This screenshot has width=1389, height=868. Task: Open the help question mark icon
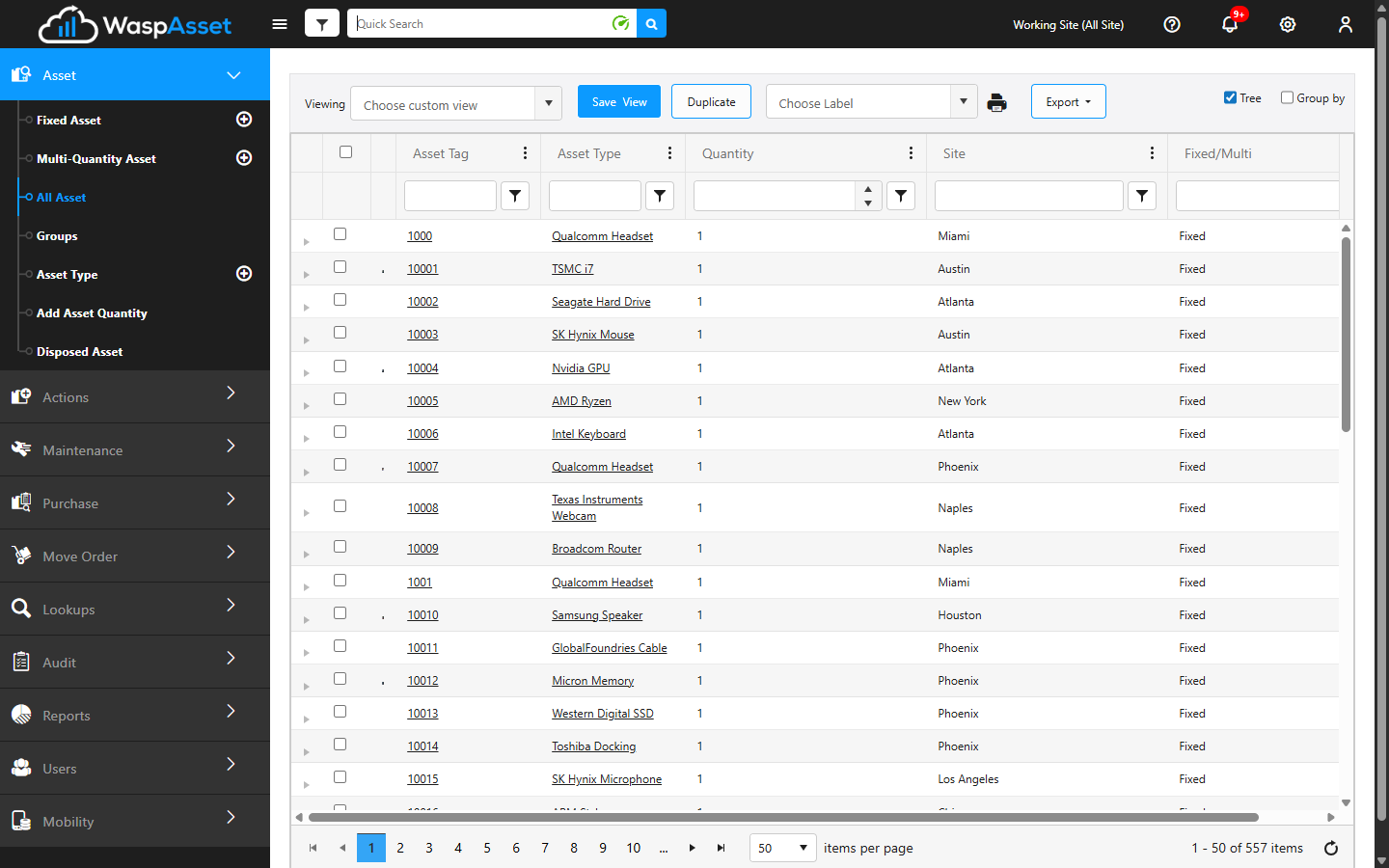[x=1172, y=24]
